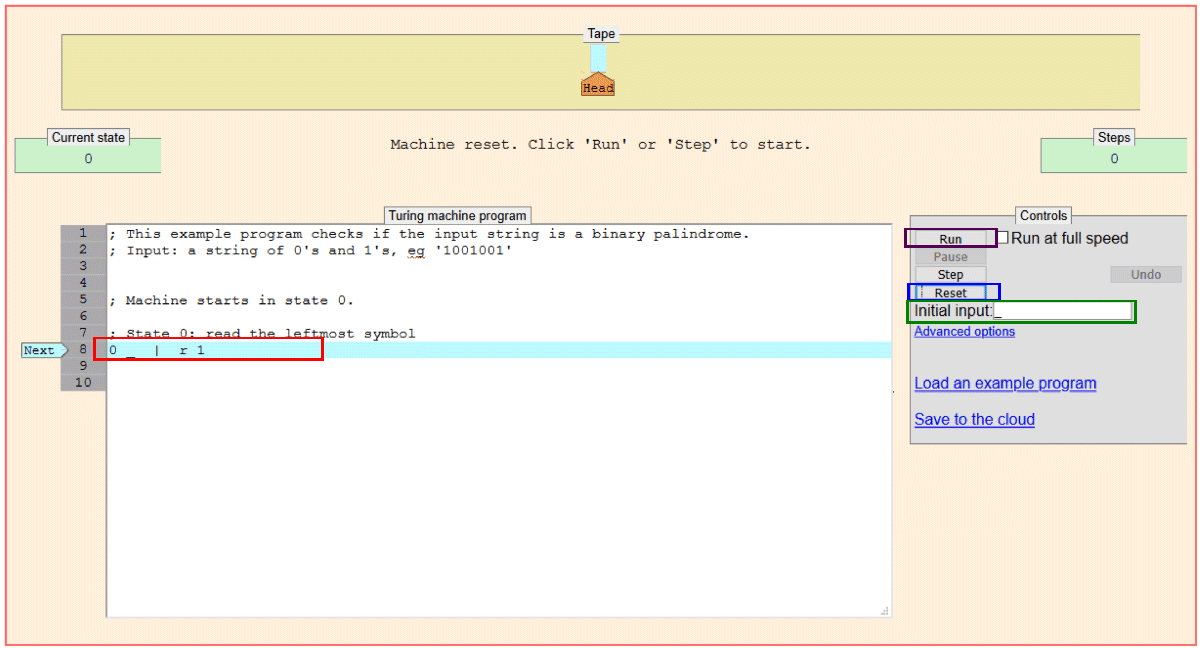
Task: Select the blue tape cell above Head
Action: point(598,57)
